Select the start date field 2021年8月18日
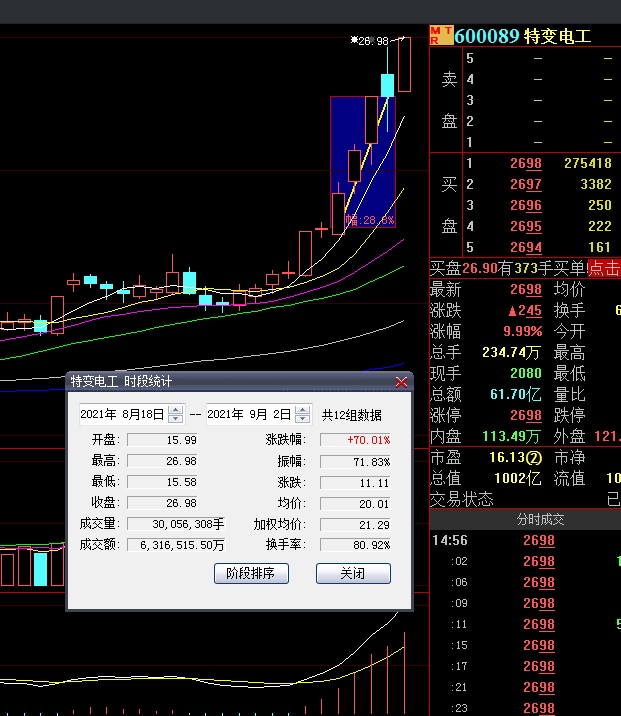This screenshot has height=716, width=621. 123,414
